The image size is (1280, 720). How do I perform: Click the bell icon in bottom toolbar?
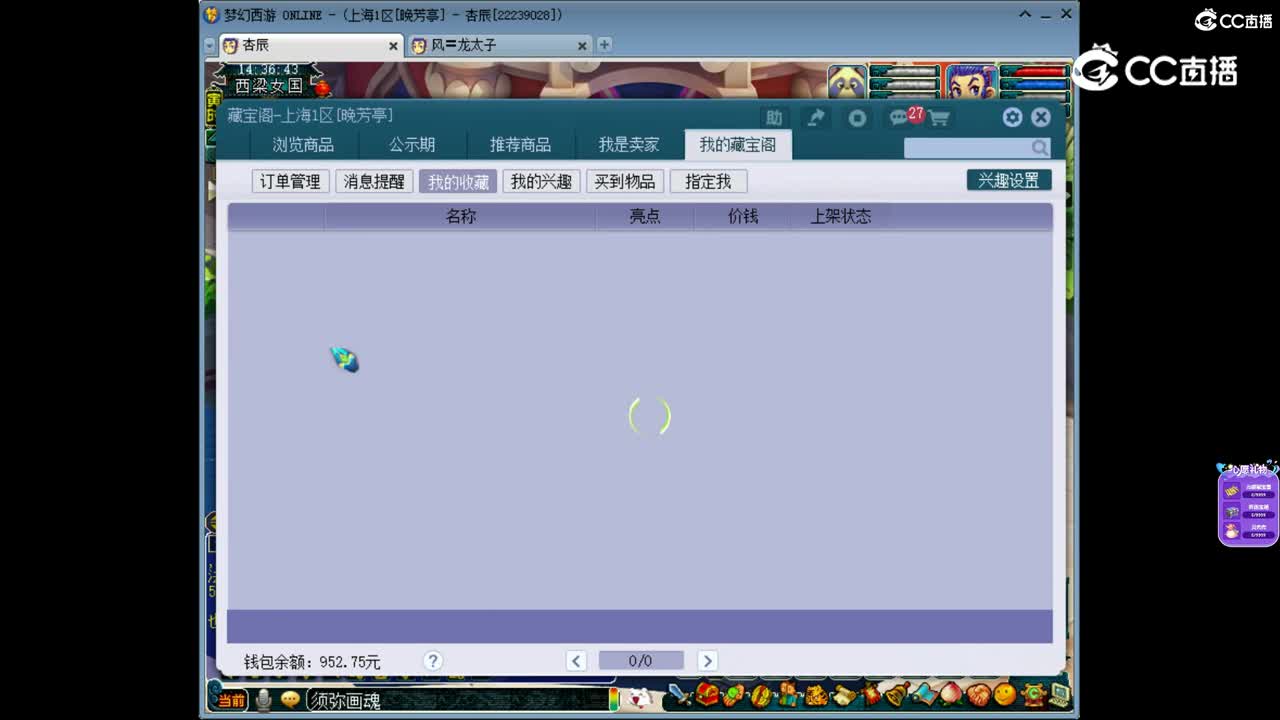[x=896, y=694]
